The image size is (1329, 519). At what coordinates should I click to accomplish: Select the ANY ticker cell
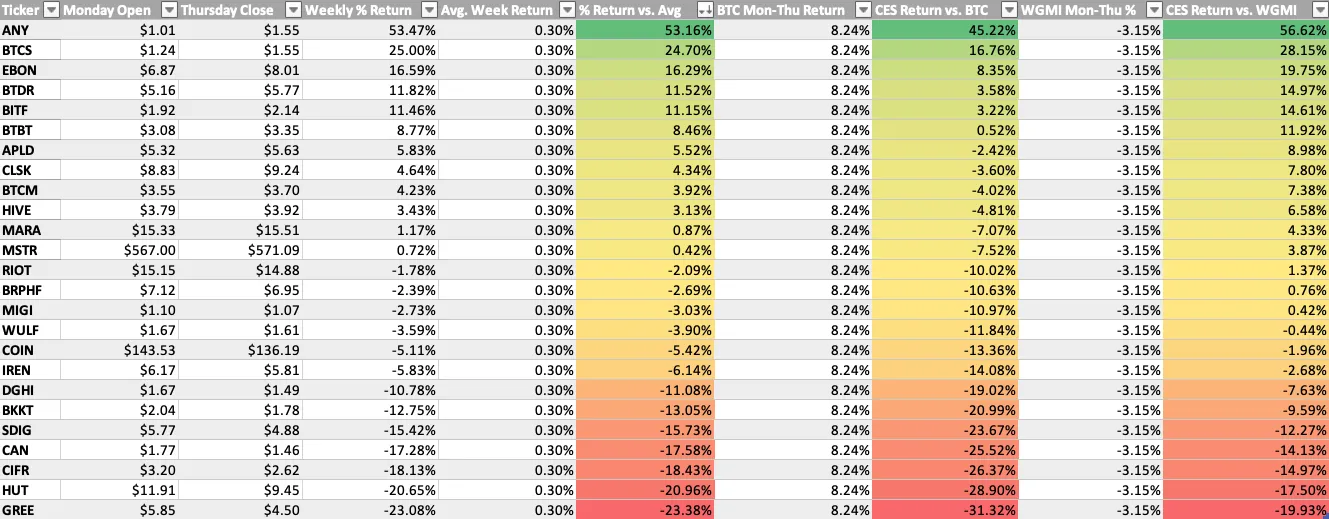[30, 30]
